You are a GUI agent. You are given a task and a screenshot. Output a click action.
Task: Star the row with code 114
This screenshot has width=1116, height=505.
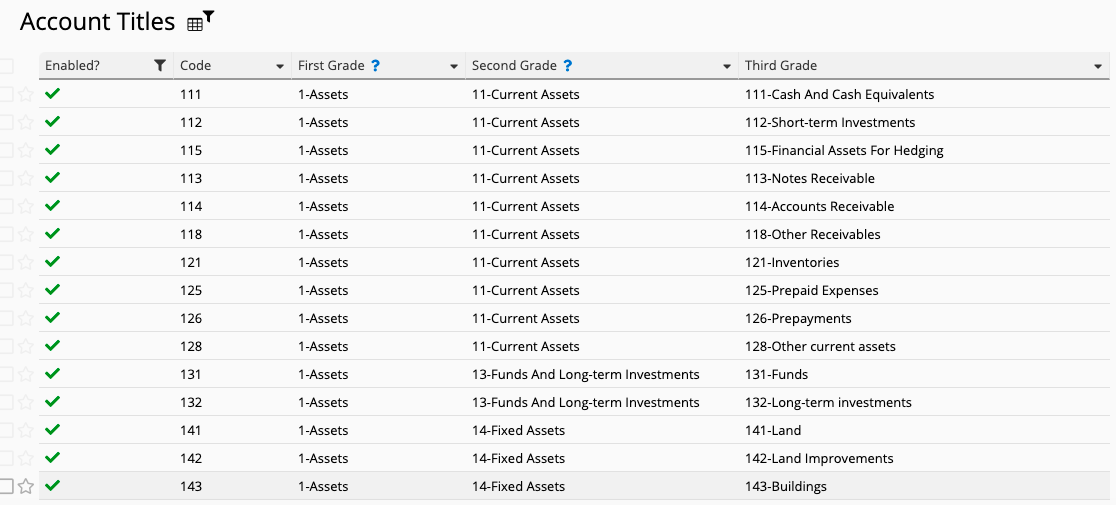click(26, 206)
